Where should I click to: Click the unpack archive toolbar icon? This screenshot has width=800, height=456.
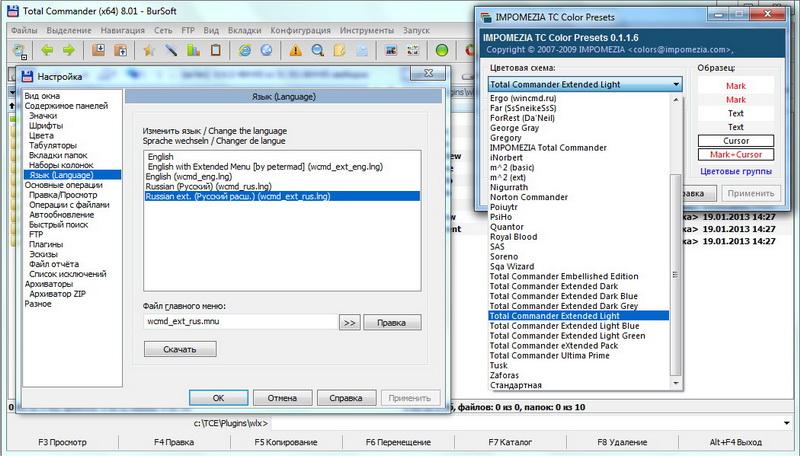click(x=120, y=50)
